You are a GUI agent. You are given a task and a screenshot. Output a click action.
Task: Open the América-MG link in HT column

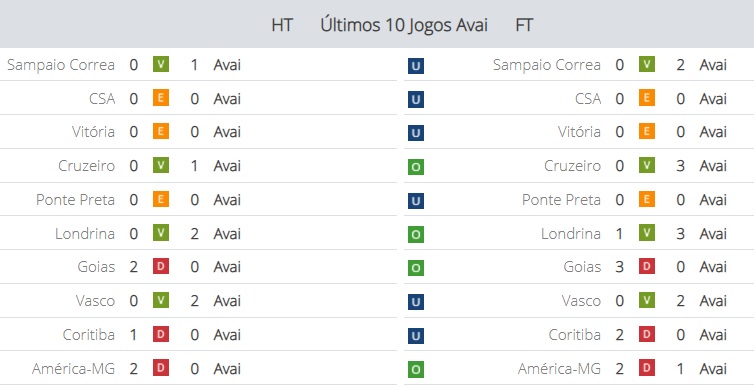(73, 369)
